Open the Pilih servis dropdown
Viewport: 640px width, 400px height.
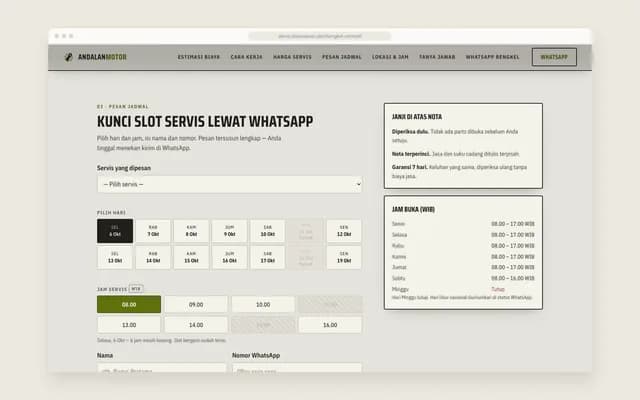[229, 184]
